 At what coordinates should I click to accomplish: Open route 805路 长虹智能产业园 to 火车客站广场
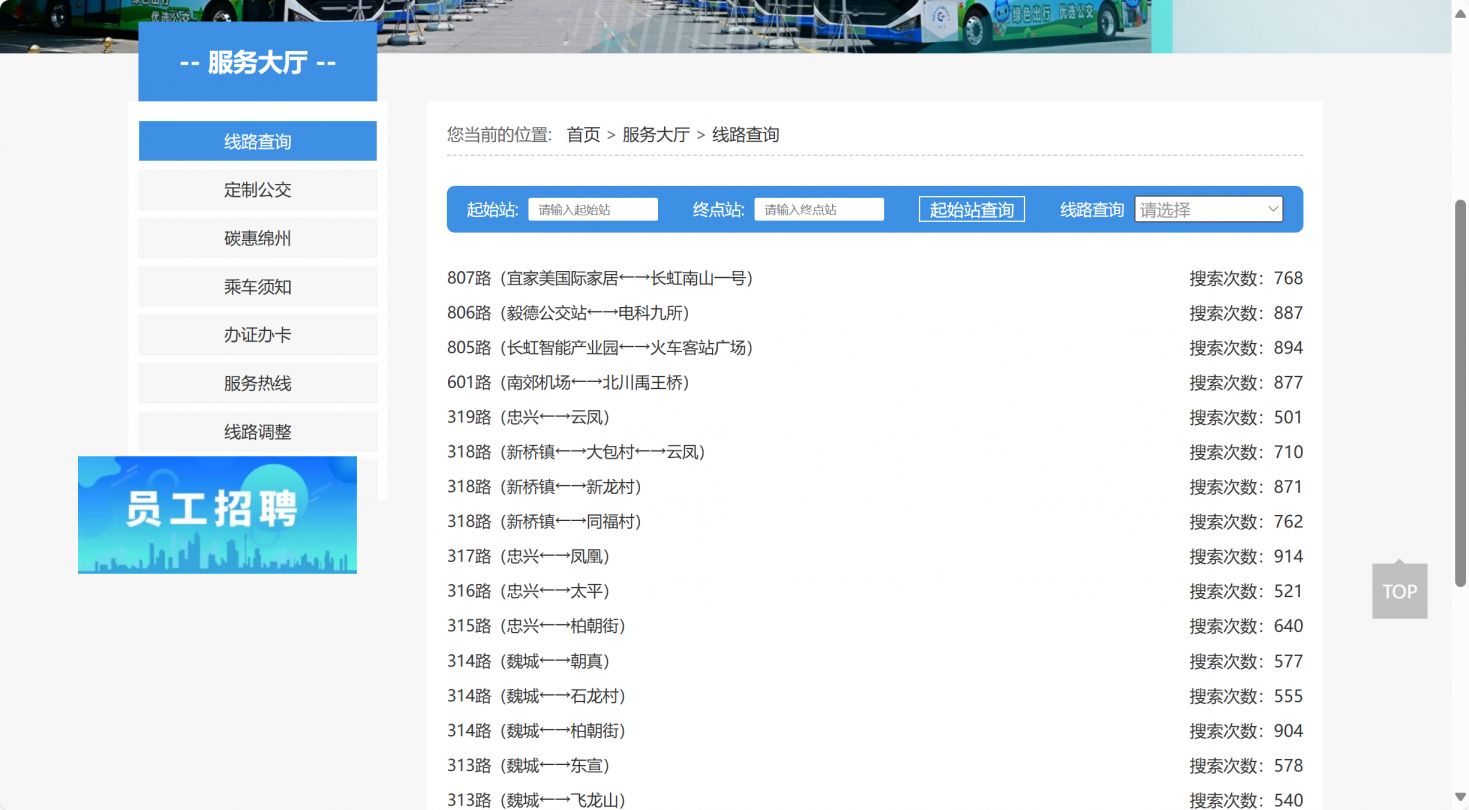600,348
